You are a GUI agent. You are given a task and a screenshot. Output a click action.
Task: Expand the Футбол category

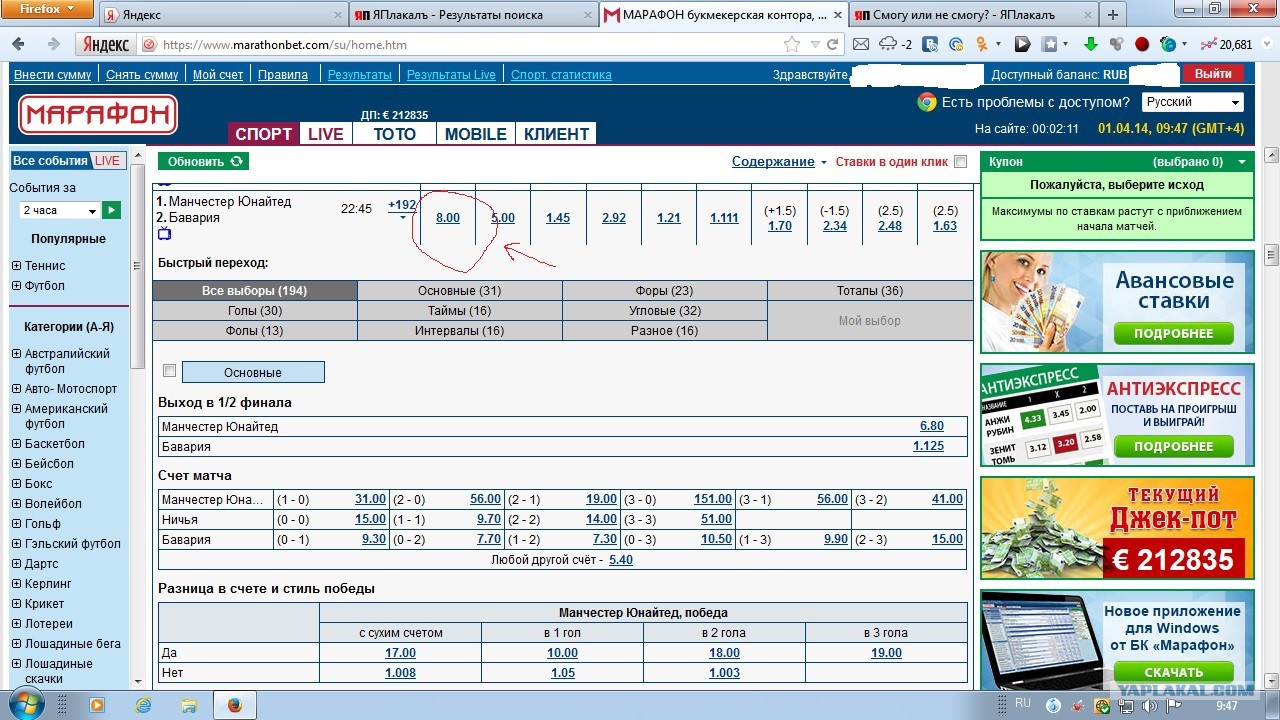coord(16,286)
